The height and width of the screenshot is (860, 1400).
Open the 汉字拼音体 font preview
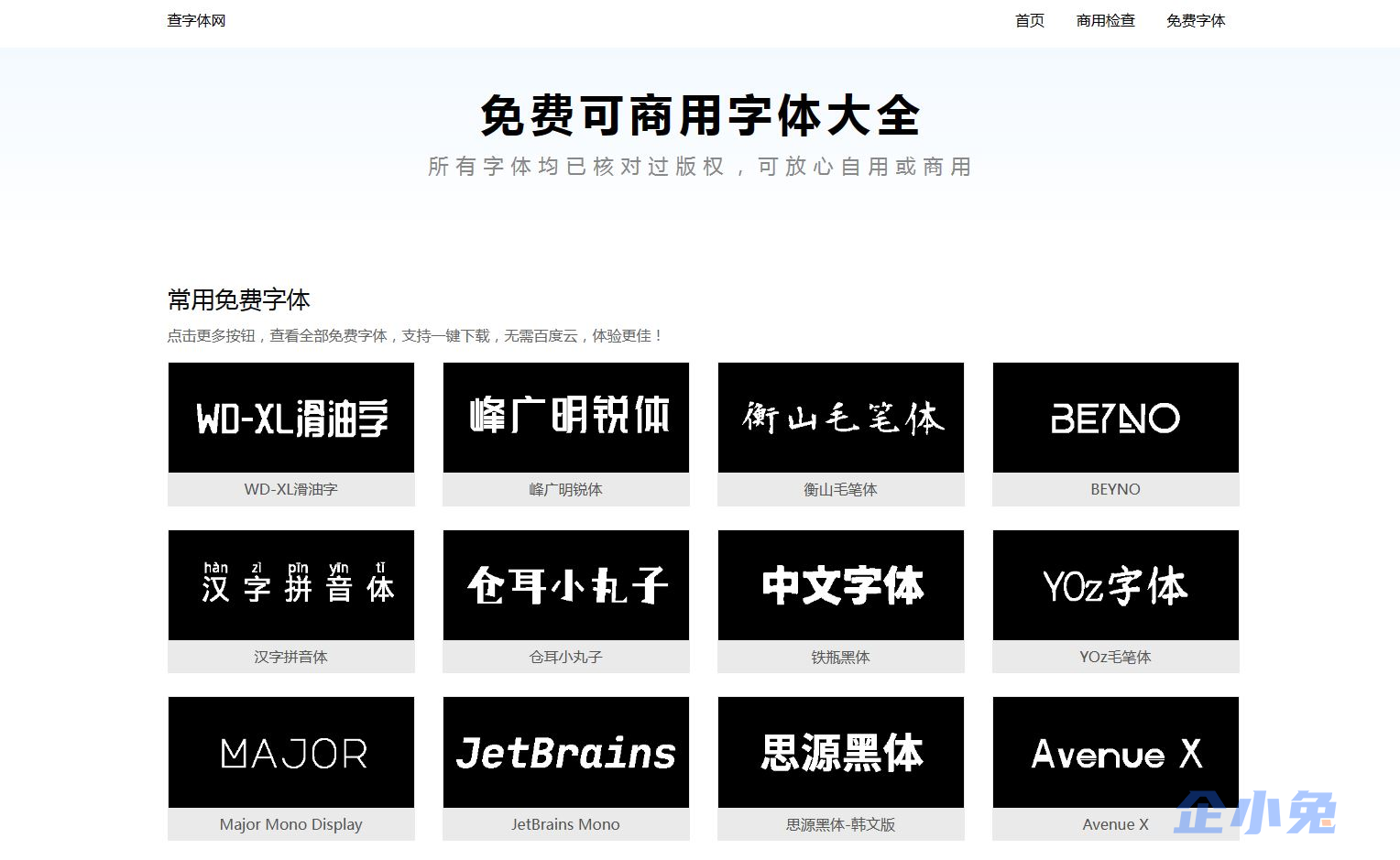click(290, 585)
